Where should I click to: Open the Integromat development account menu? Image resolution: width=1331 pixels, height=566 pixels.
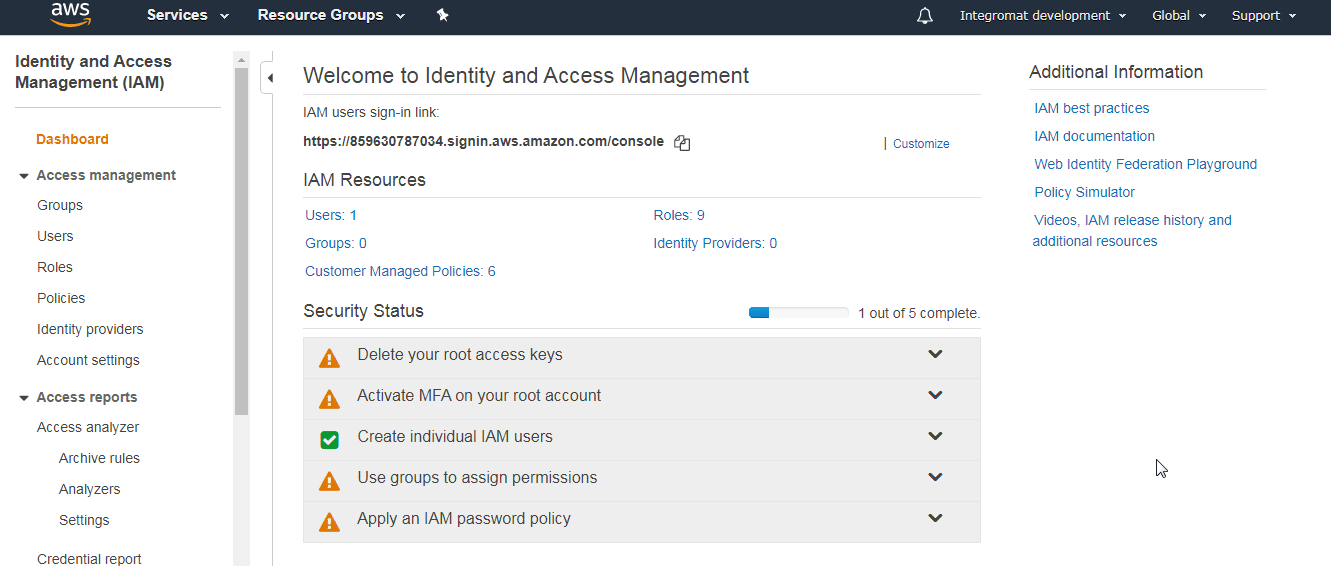[x=1043, y=15]
